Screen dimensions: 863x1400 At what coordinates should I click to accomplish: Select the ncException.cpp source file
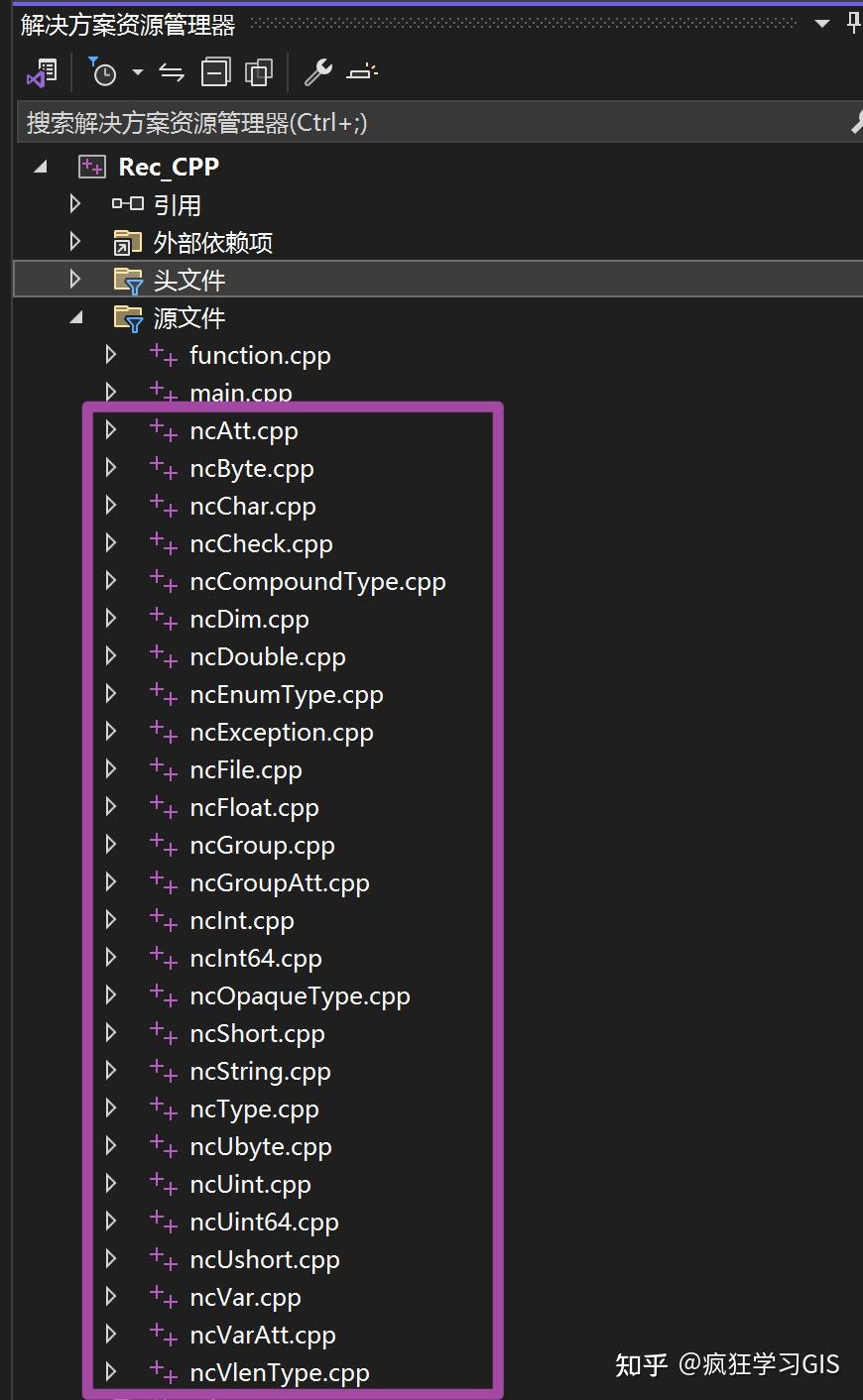coord(282,732)
